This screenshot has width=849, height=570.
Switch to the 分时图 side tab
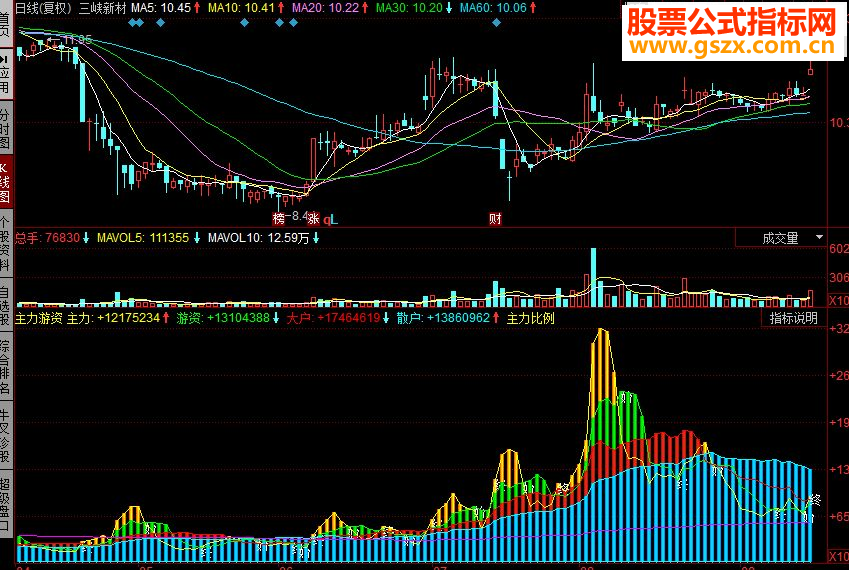[x=5, y=129]
